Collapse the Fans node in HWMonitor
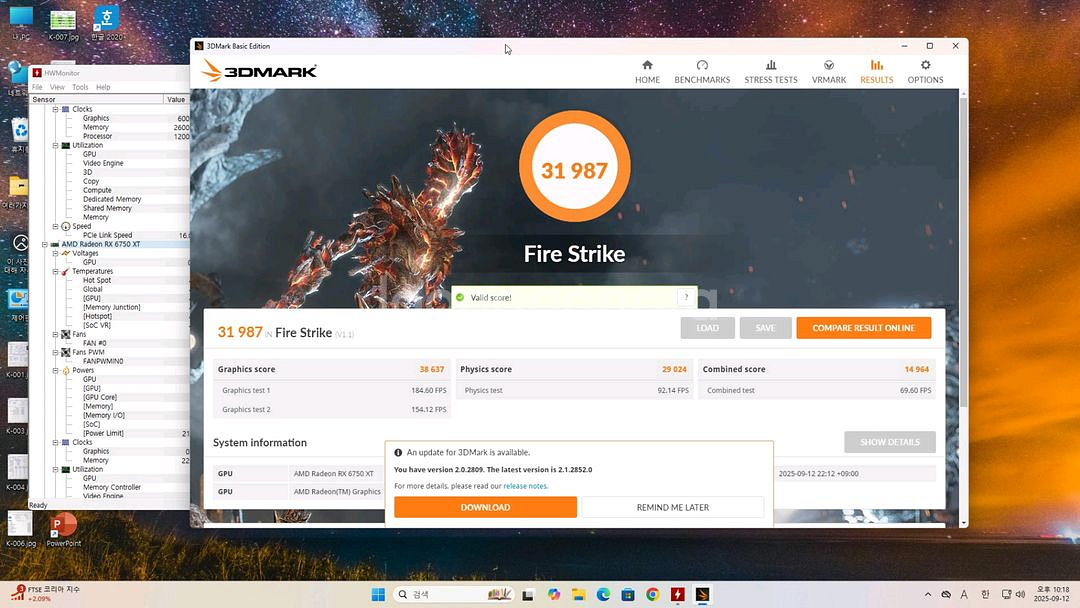The width and height of the screenshot is (1080, 608). (55, 334)
